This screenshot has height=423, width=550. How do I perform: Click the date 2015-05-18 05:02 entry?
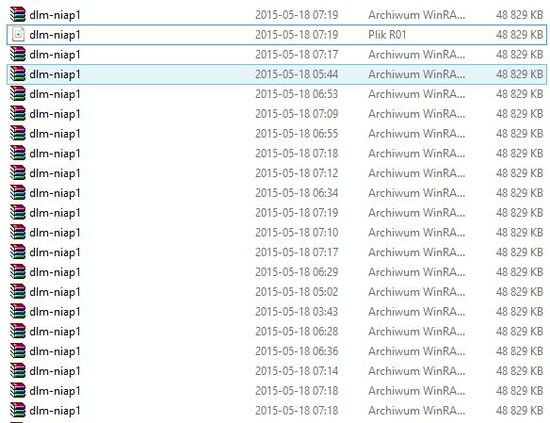(297, 292)
